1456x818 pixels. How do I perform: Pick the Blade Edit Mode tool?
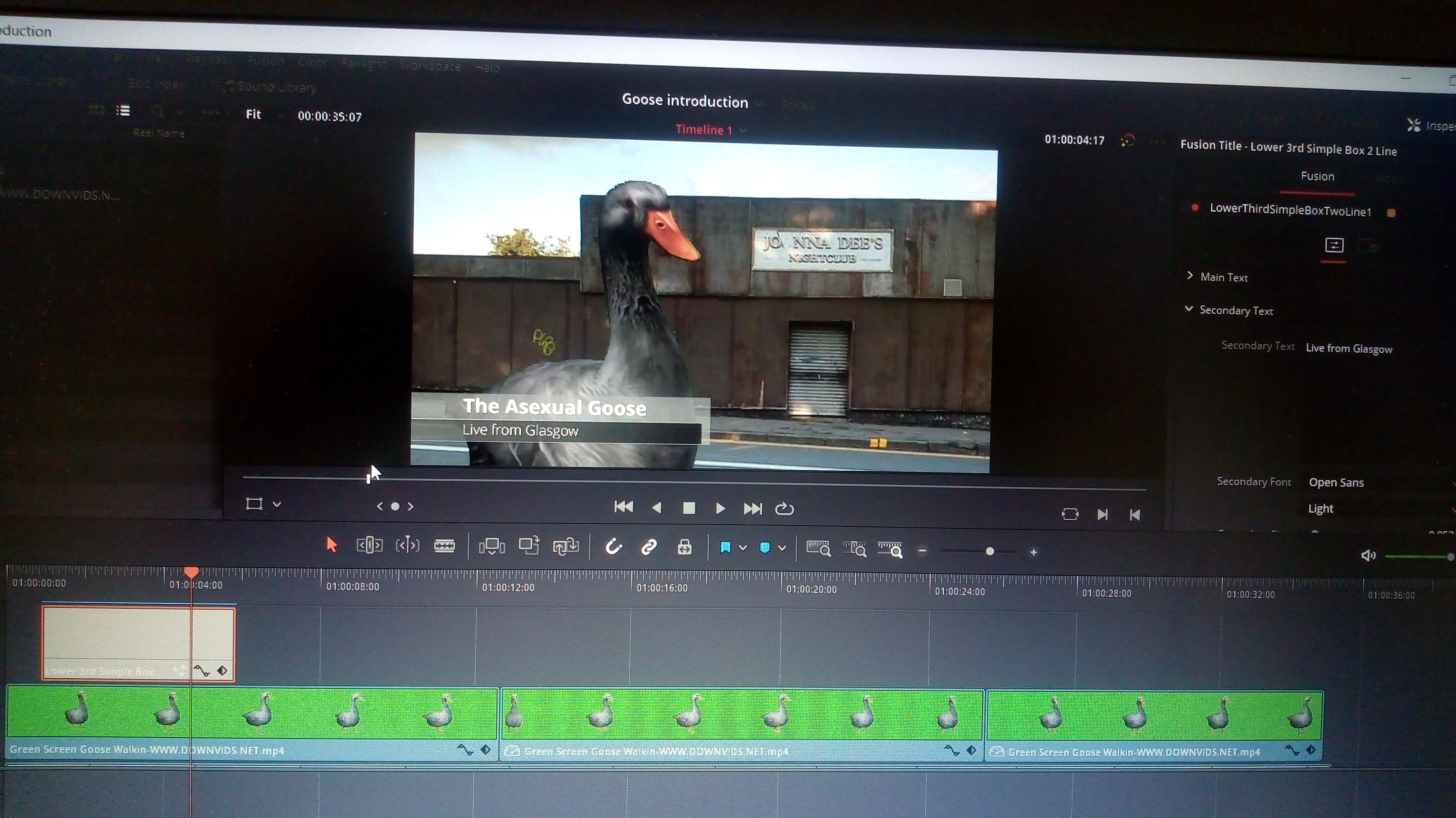coord(444,546)
